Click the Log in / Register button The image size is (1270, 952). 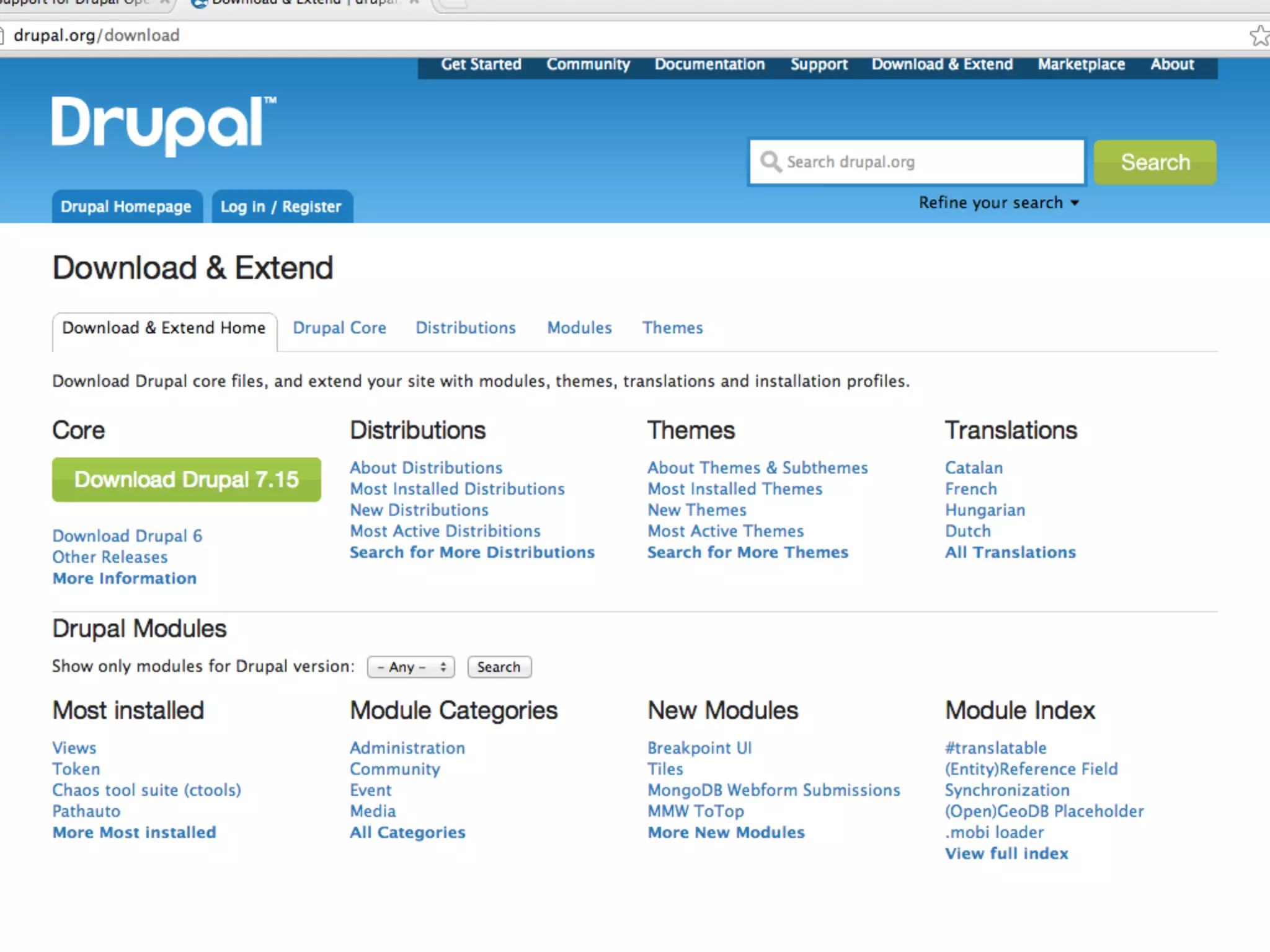(281, 207)
